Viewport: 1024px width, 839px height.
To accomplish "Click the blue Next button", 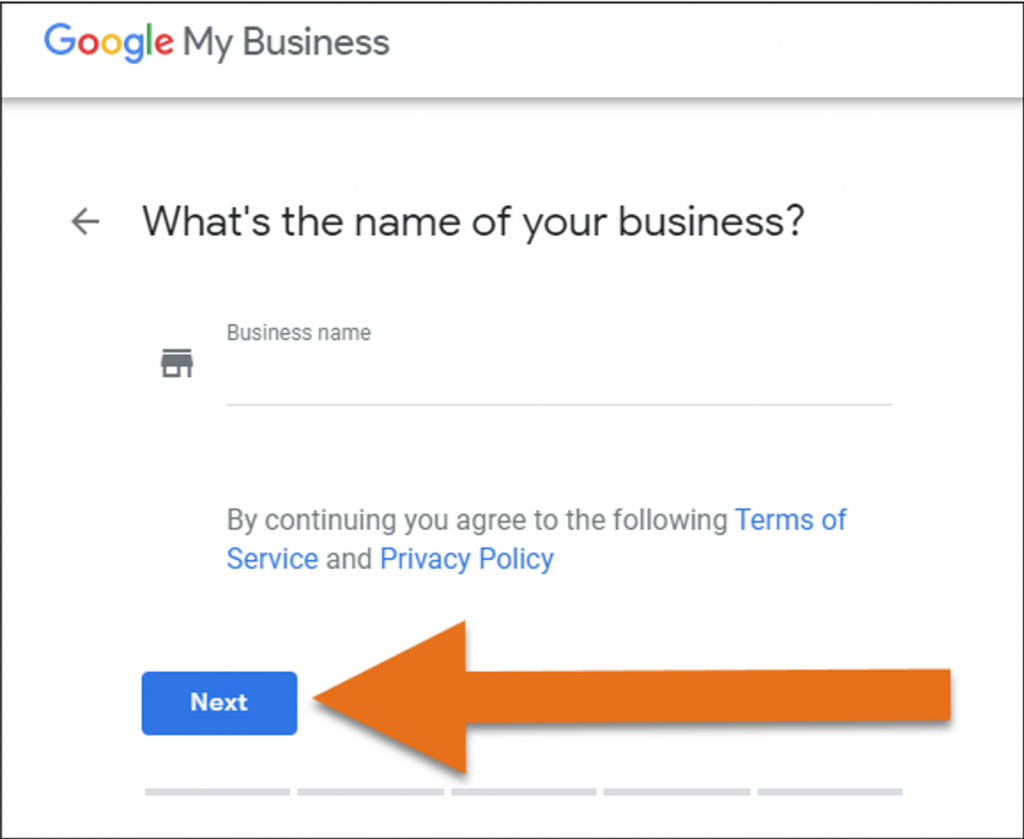I will (219, 703).
